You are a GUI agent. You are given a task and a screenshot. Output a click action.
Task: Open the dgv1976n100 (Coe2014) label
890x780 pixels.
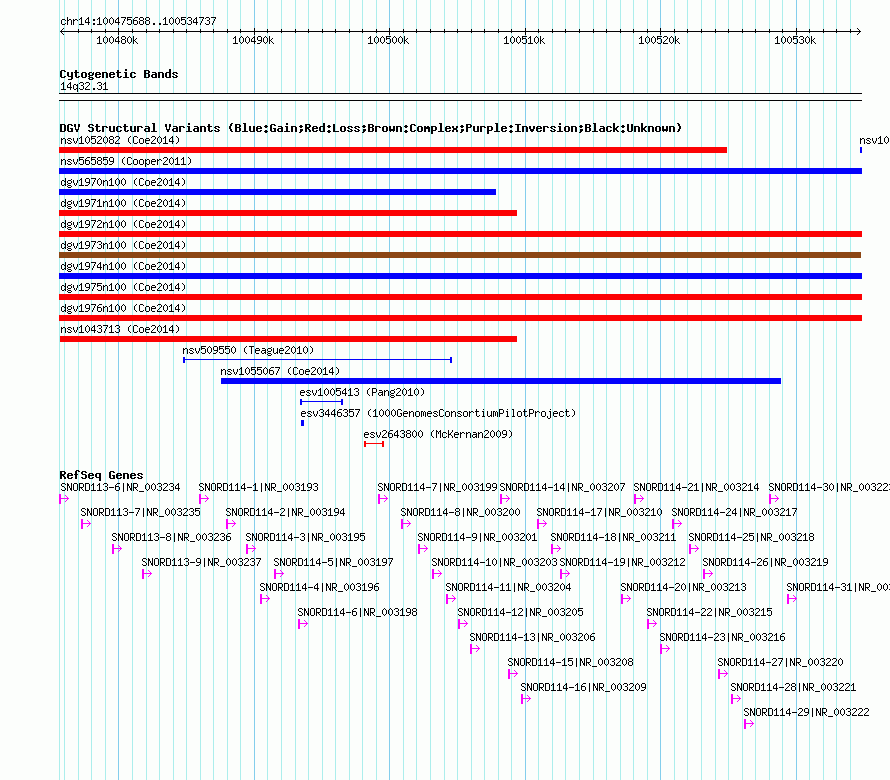[123, 308]
